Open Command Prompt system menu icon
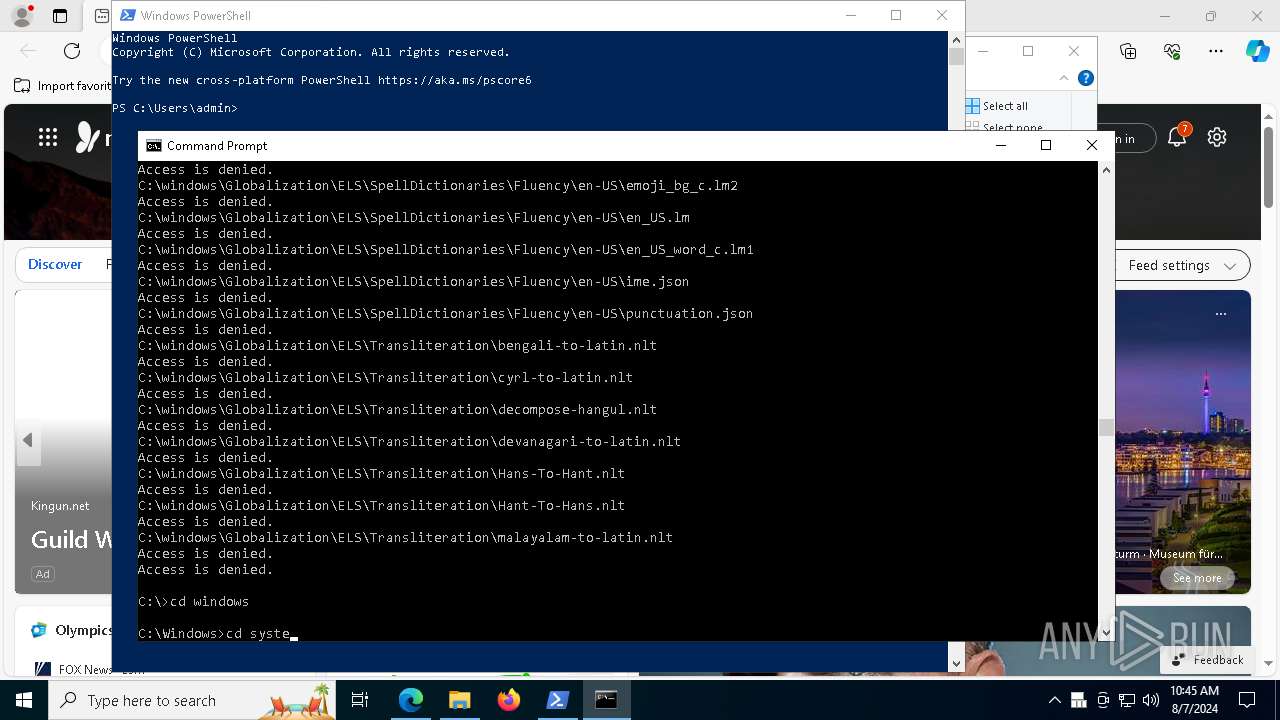 [x=153, y=146]
